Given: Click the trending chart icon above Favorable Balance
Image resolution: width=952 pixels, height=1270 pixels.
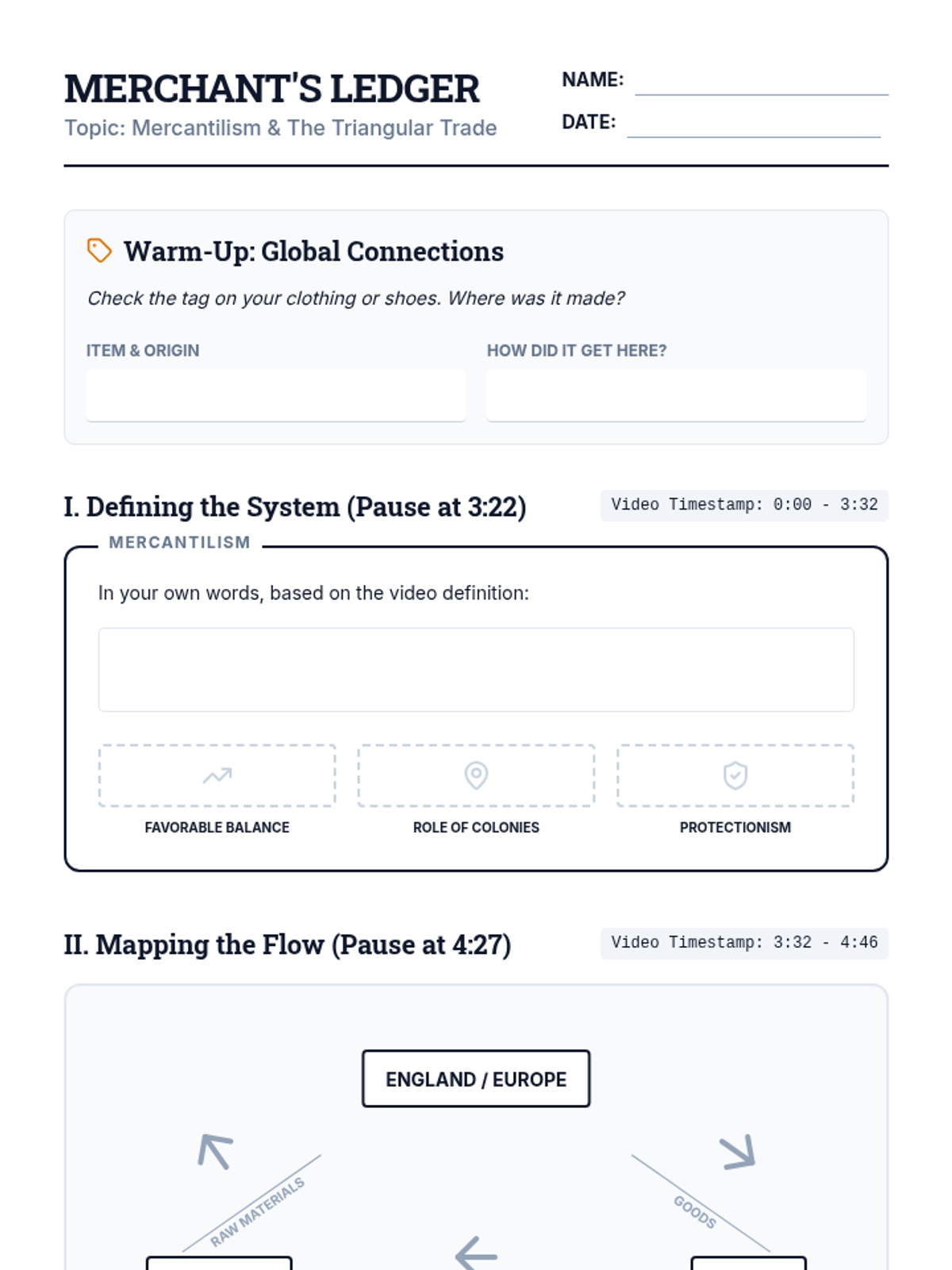Looking at the screenshot, I should click(217, 775).
